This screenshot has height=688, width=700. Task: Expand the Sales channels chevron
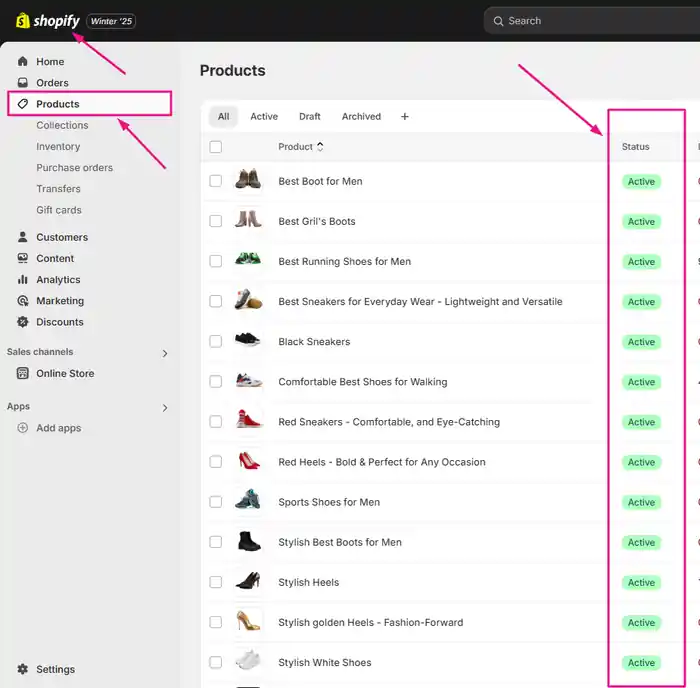tap(165, 354)
